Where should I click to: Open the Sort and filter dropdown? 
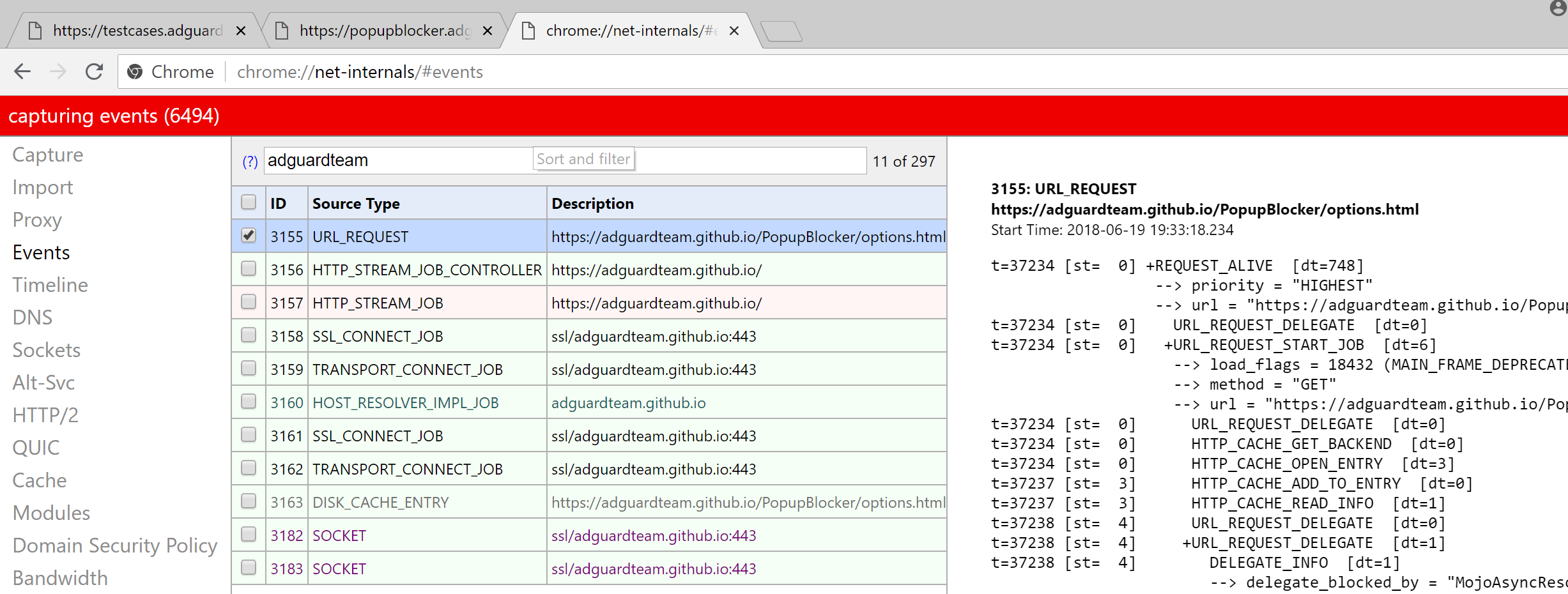click(583, 158)
